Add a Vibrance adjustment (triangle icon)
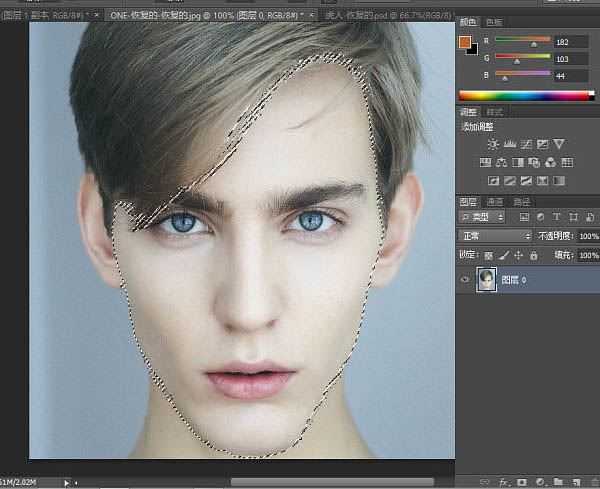Image resolution: width=600 pixels, height=489 pixels. coord(559,145)
